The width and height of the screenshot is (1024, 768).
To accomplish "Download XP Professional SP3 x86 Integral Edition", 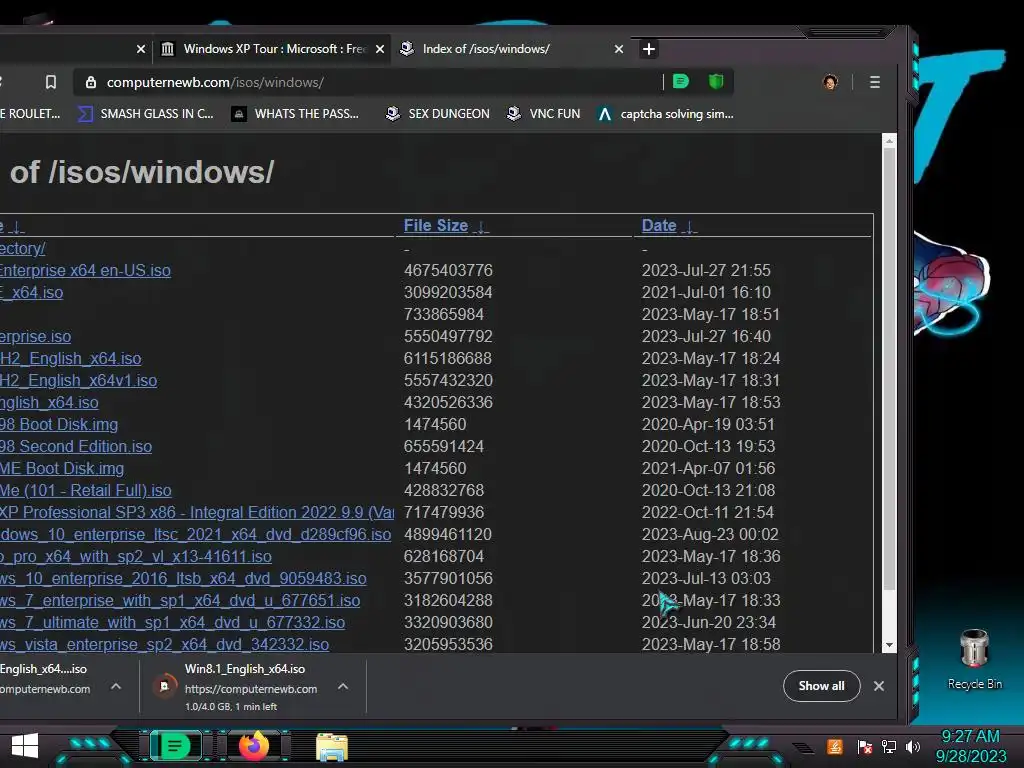I will pyautogui.click(x=197, y=513).
